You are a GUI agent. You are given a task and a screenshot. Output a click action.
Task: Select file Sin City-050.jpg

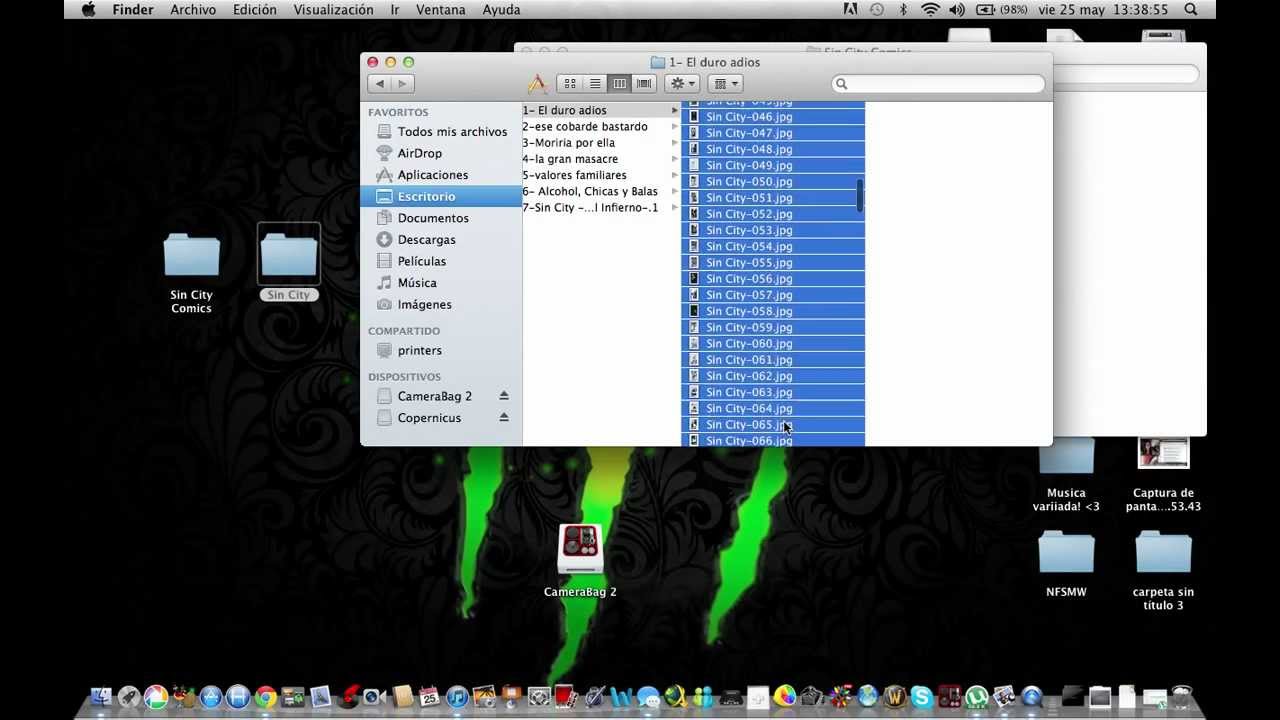(773, 182)
